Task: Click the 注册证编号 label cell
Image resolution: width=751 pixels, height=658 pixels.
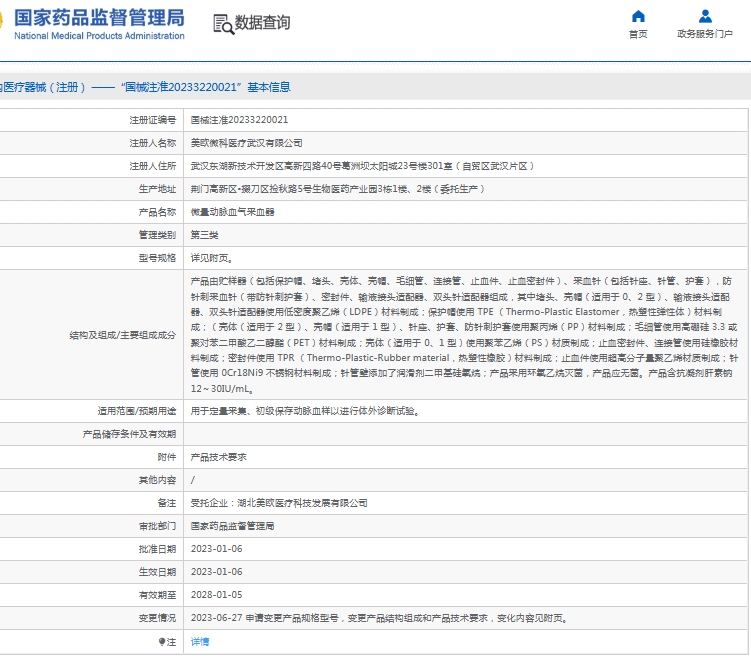Action: coord(153,120)
